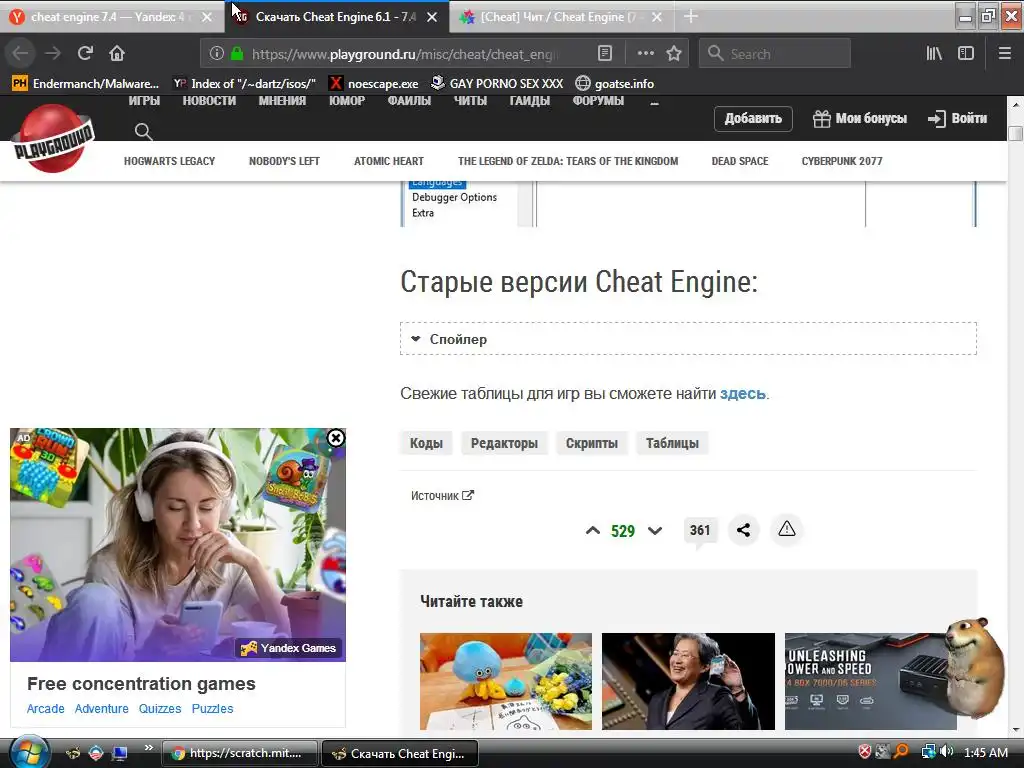Open a new browser tab
The width and height of the screenshot is (1024, 768).
coord(691,16)
